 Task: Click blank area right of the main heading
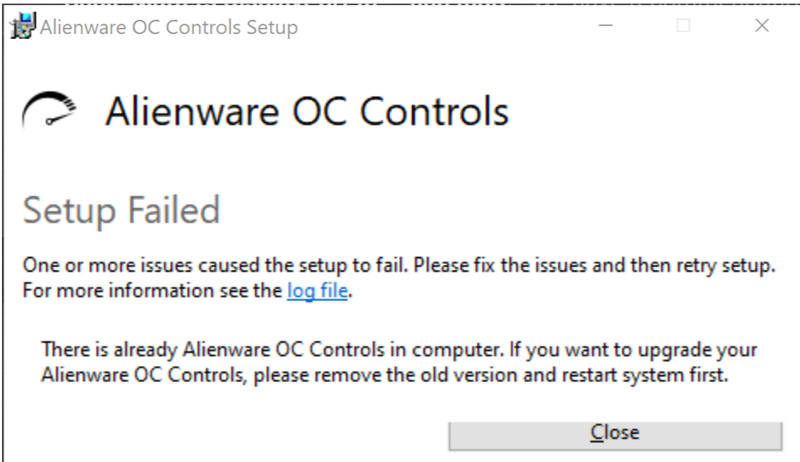pos(650,111)
